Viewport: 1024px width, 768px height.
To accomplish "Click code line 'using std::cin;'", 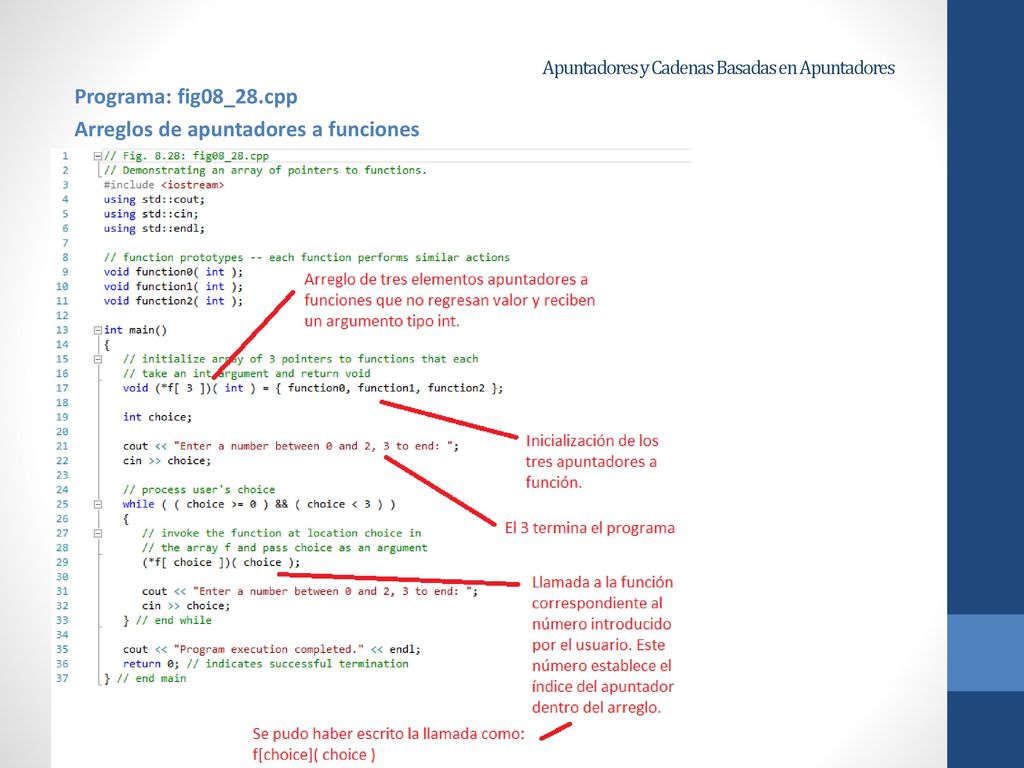I will tap(151, 214).
